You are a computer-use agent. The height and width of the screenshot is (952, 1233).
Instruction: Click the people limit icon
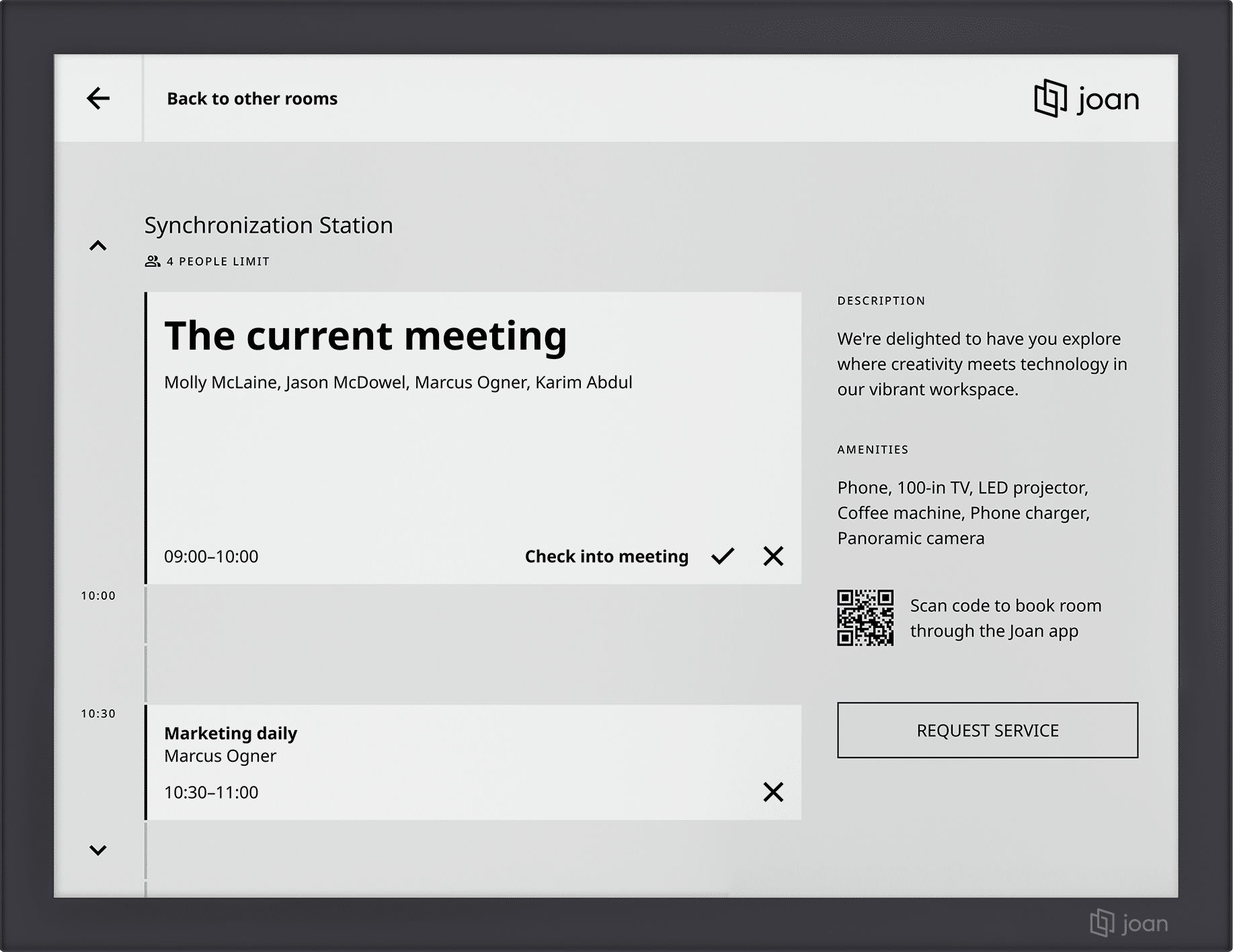(x=153, y=262)
